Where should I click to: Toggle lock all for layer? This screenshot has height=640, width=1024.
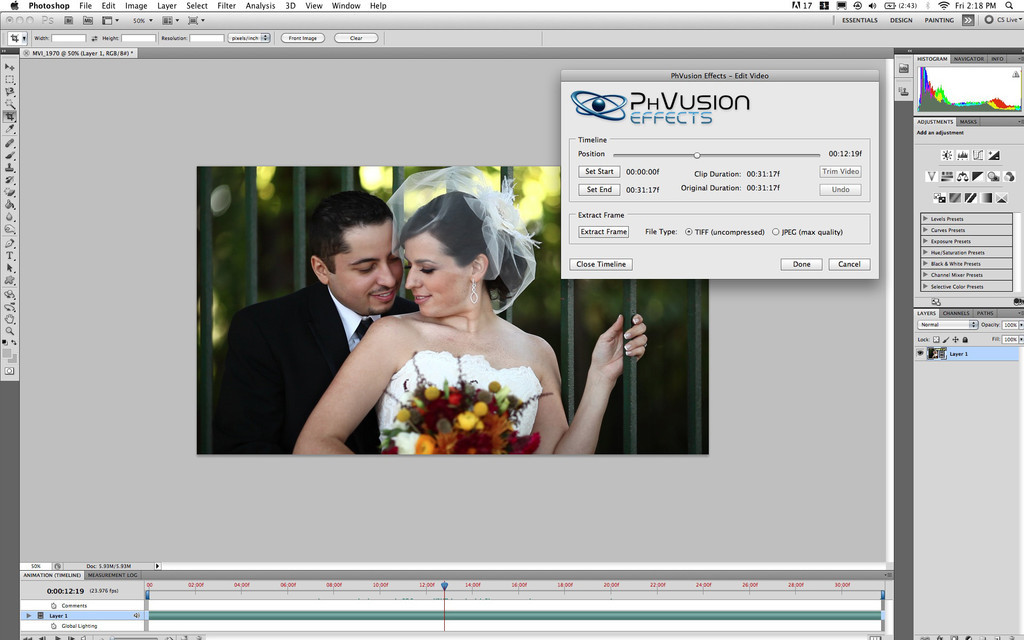(965, 340)
